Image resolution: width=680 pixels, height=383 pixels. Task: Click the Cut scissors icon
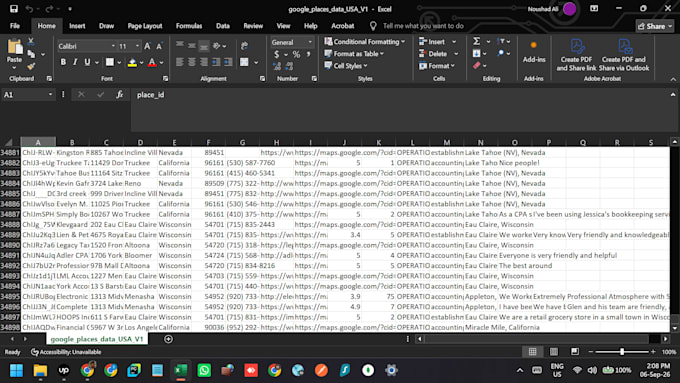pos(31,42)
